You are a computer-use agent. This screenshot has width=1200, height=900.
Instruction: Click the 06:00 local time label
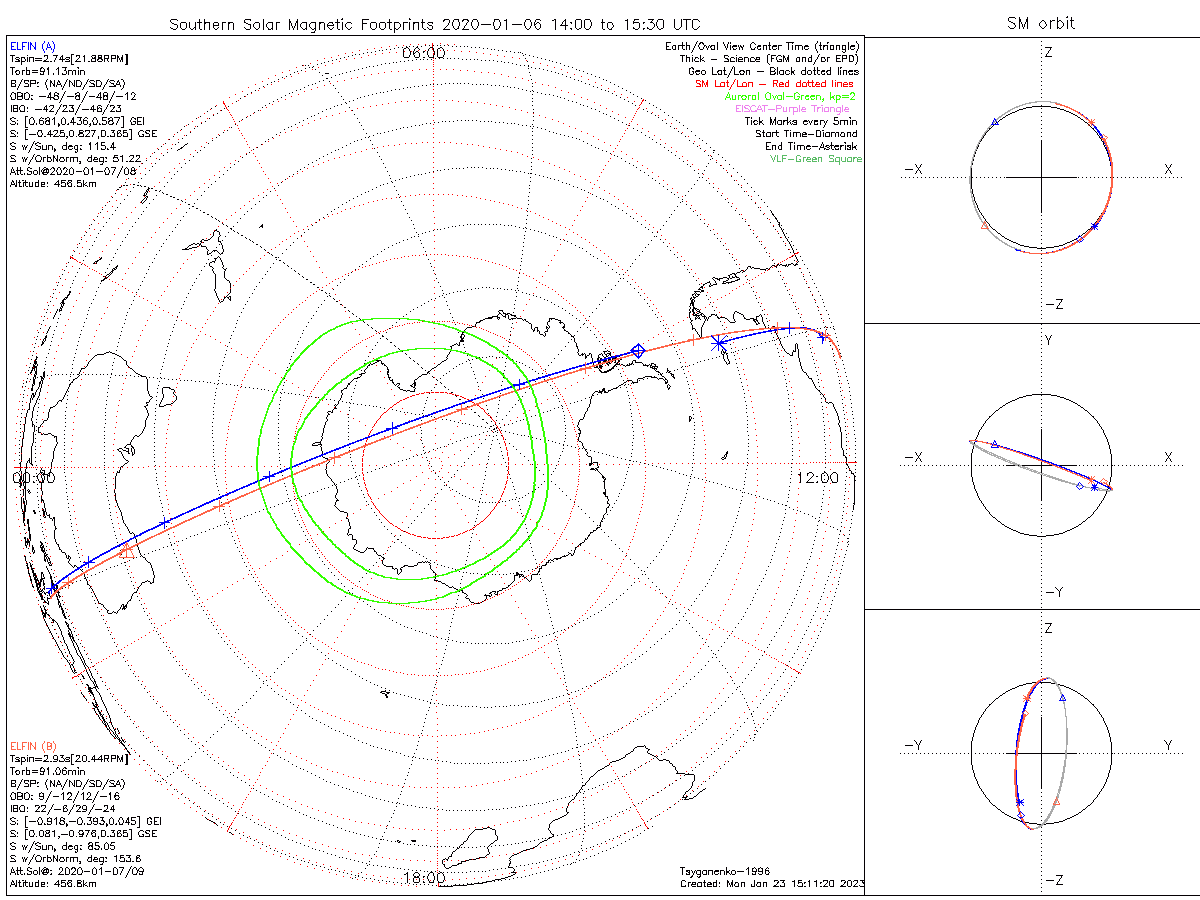[423, 53]
